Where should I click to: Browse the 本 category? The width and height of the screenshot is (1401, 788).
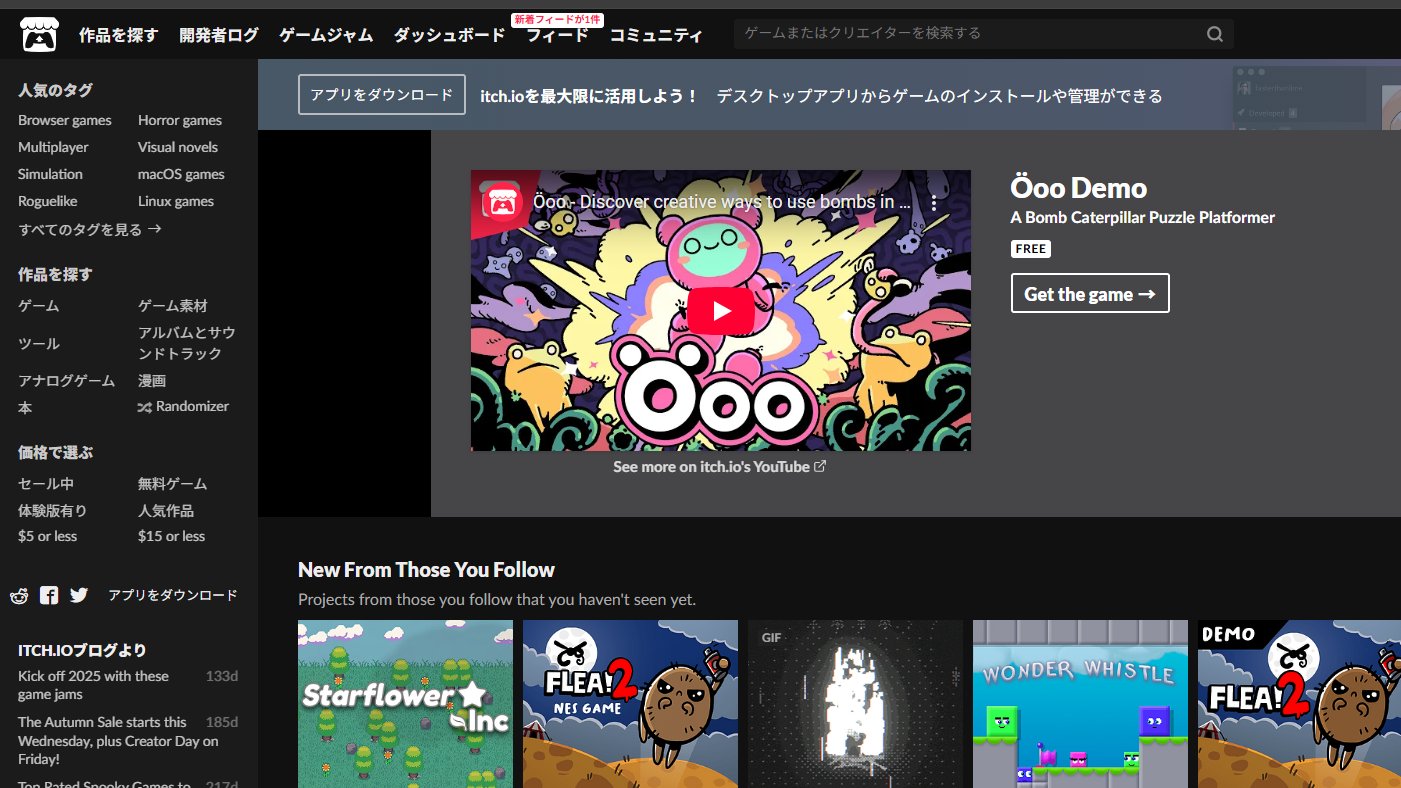coord(25,408)
